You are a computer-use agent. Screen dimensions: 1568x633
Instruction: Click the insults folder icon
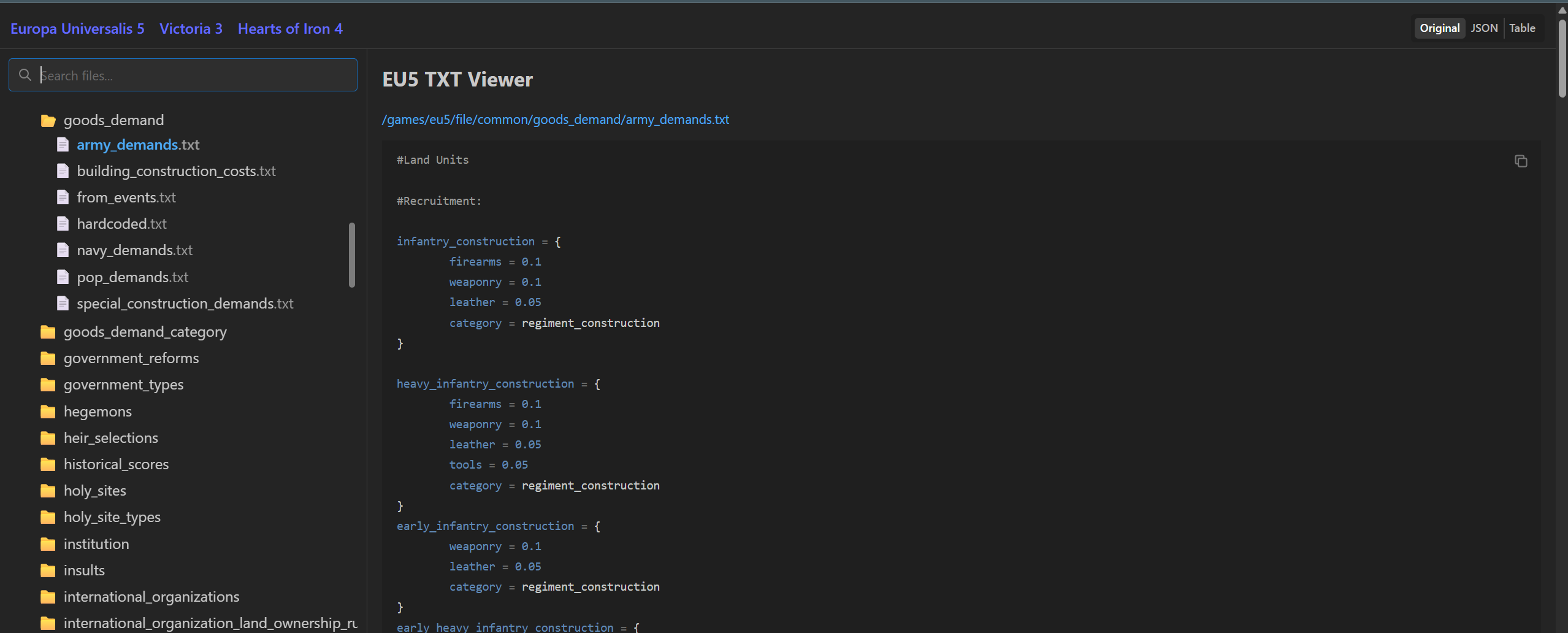[x=48, y=570]
